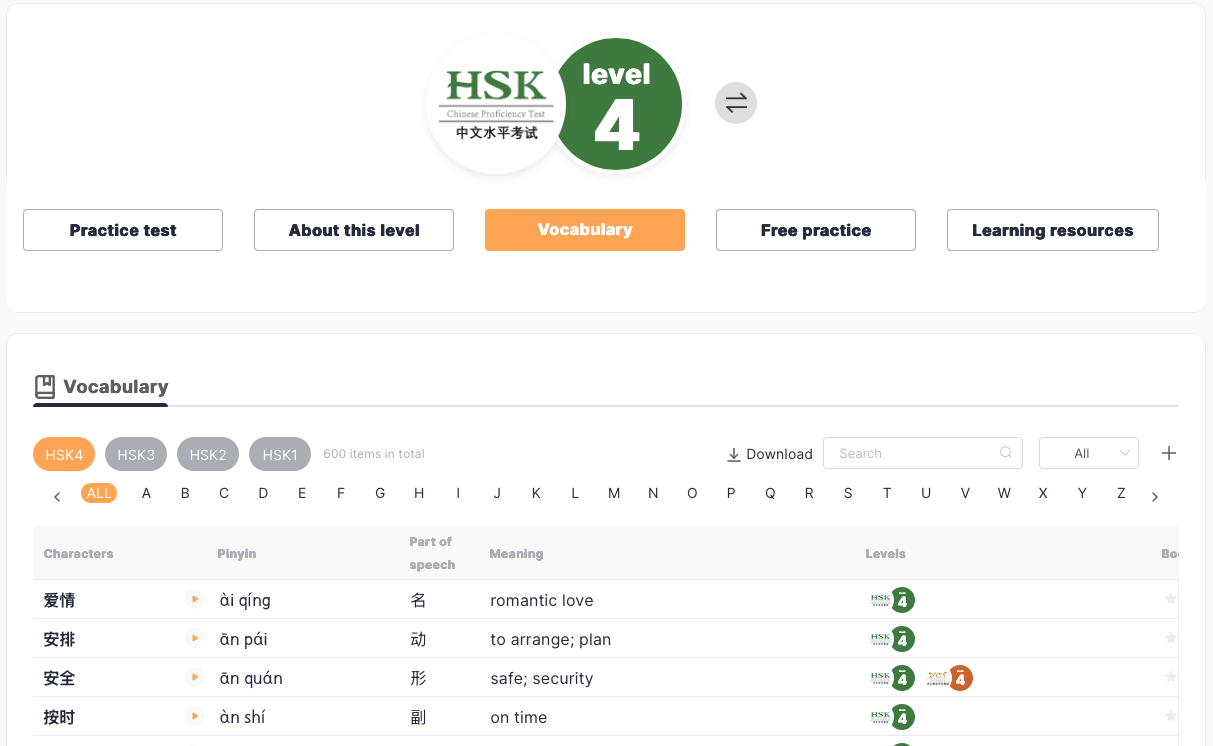This screenshot has width=1213, height=746.
Task: Download the vocabulary list
Action: 770,454
